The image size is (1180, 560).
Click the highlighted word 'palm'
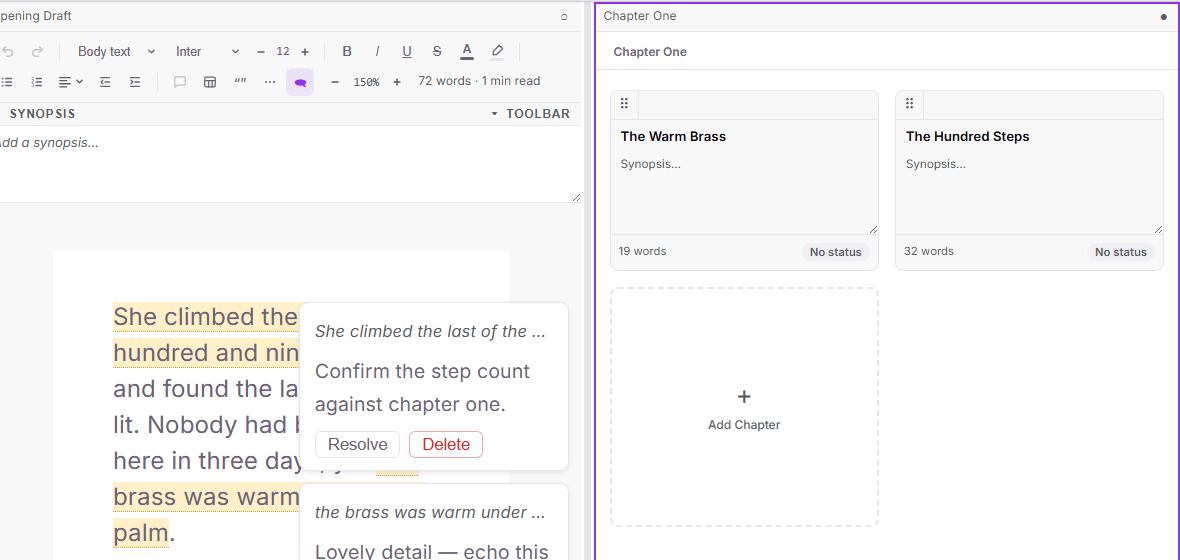[x=141, y=533]
